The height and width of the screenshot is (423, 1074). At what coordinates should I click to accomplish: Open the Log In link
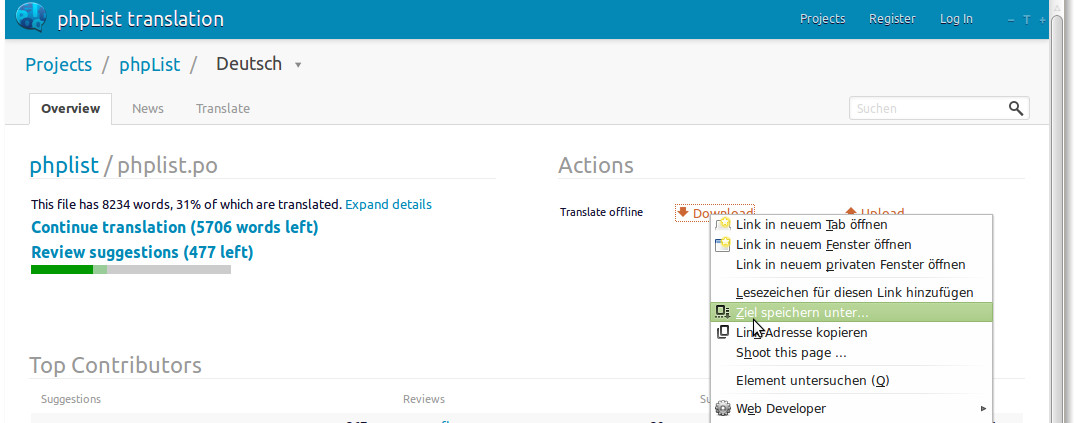point(956,19)
